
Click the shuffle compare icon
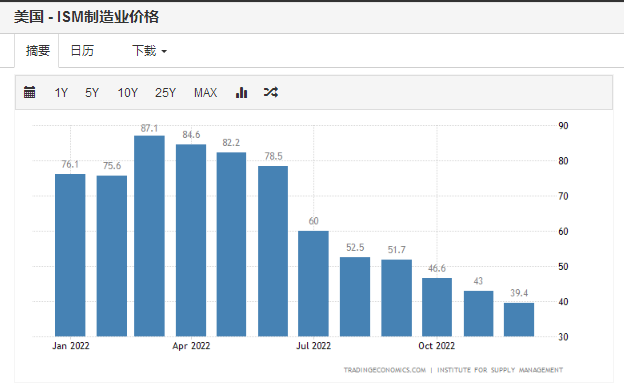[x=271, y=92]
